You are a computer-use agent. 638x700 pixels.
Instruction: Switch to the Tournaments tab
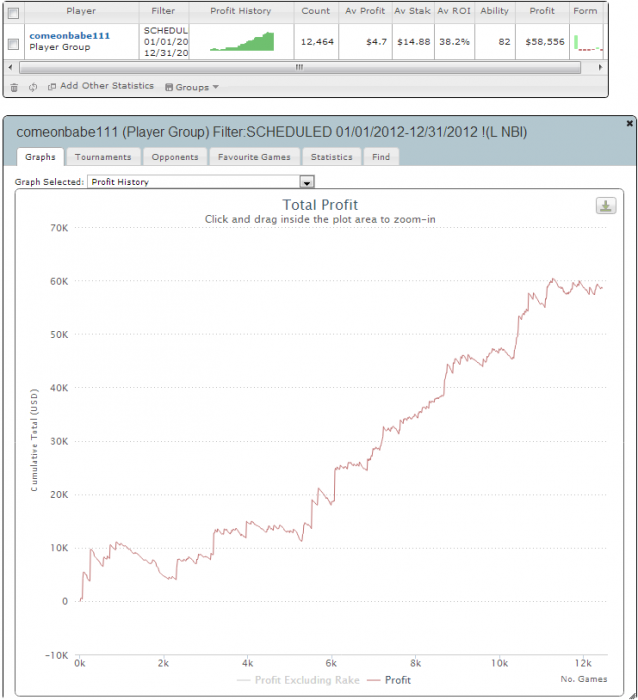point(103,157)
